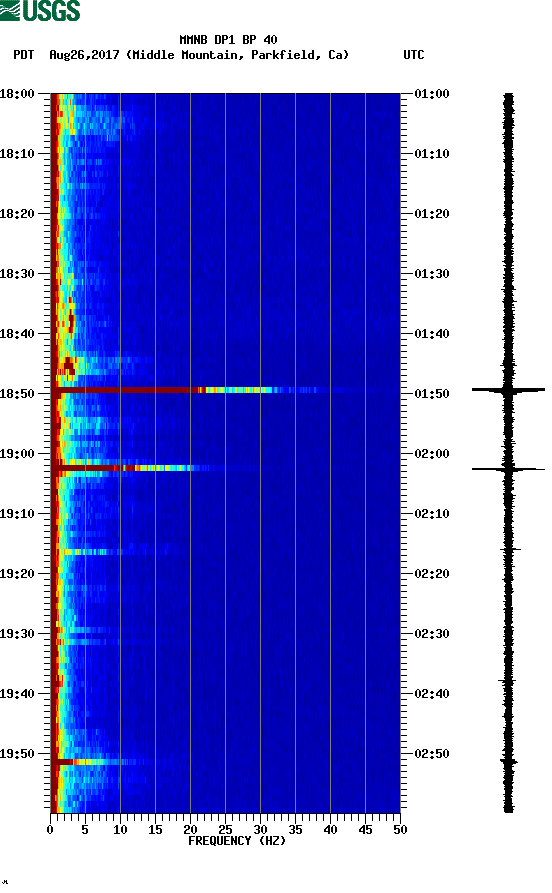Click the 'UTC' timezone label
Image resolution: width=552 pixels, height=893 pixels.
[414, 55]
